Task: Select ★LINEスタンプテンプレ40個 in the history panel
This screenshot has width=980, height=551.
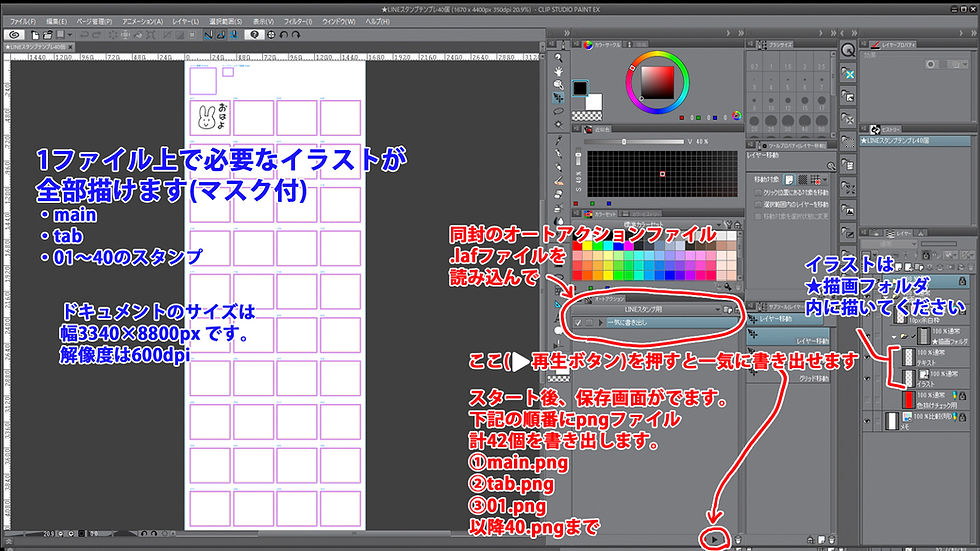Action: (914, 141)
